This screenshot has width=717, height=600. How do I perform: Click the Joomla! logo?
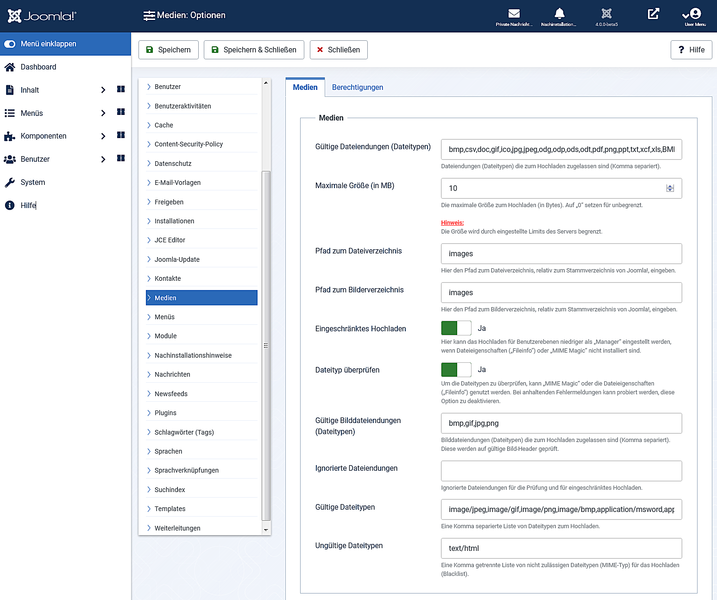point(42,16)
